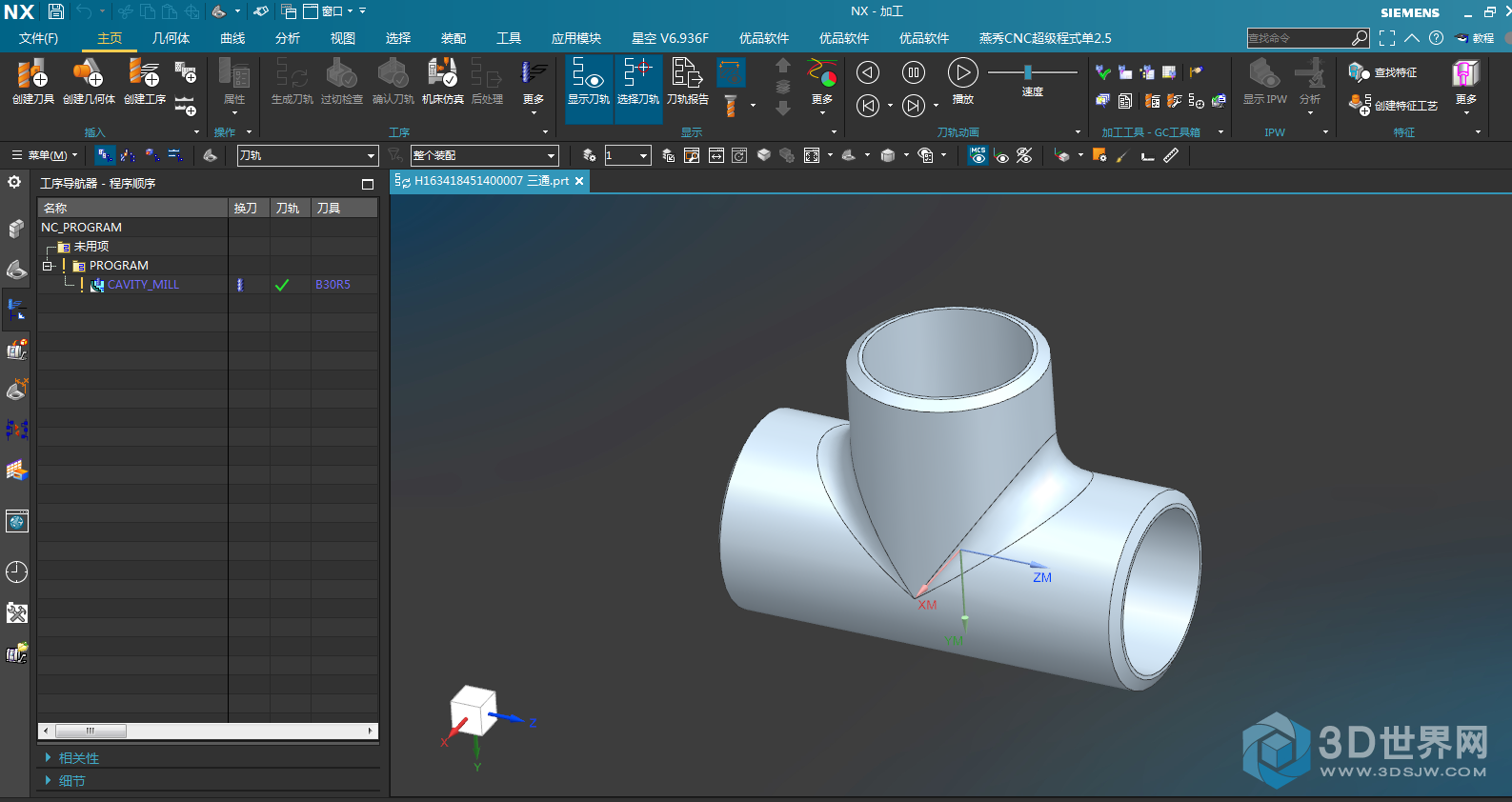Step backward in tool path animation
Viewport: 1512px width, 802px height.
coord(868,72)
